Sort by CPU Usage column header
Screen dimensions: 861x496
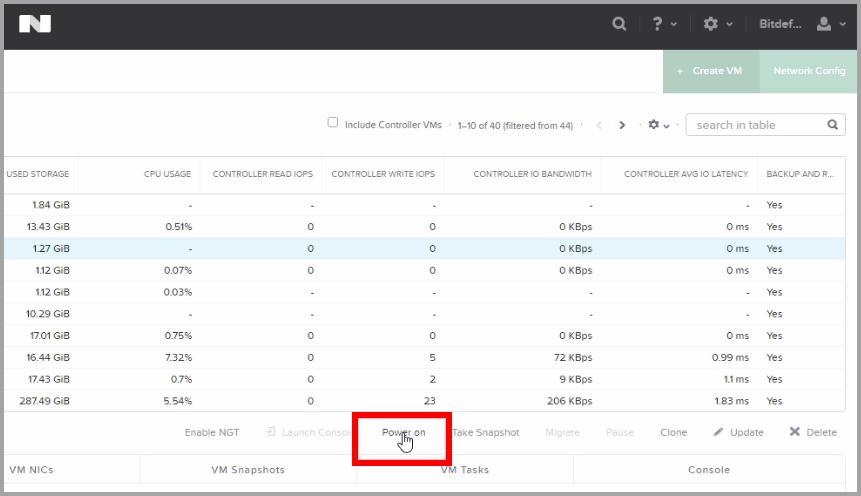[x=167, y=174]
